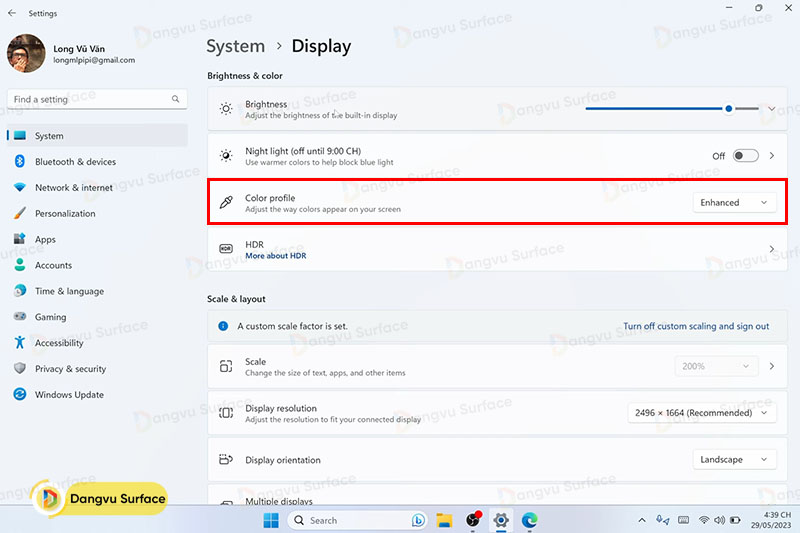Click the Bluetooth & devices sidebar icon
Image resolution: width=800 pixels, height=533 pixels.
(x=19, y=162)
